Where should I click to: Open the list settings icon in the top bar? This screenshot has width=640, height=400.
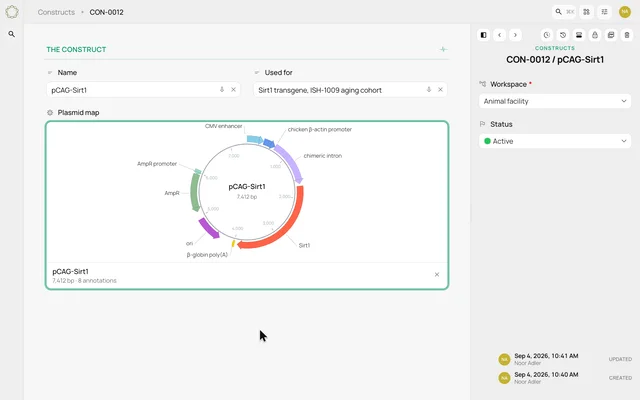[604, 12]
